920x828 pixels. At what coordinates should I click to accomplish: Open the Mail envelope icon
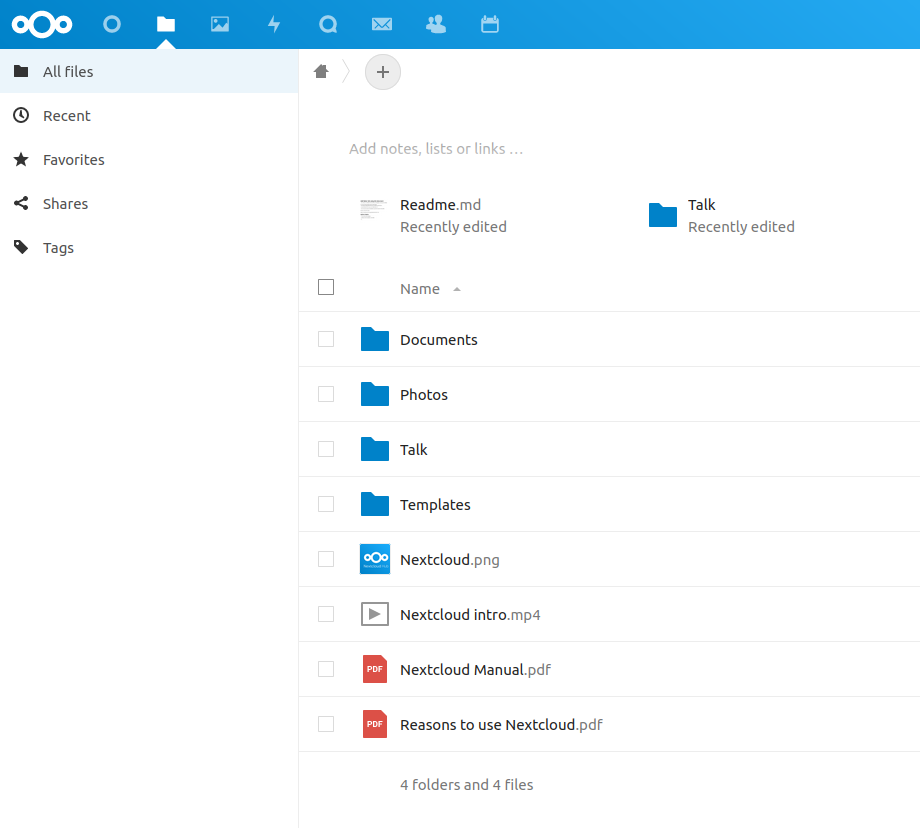pyautogui.click(x=381, y=24)
